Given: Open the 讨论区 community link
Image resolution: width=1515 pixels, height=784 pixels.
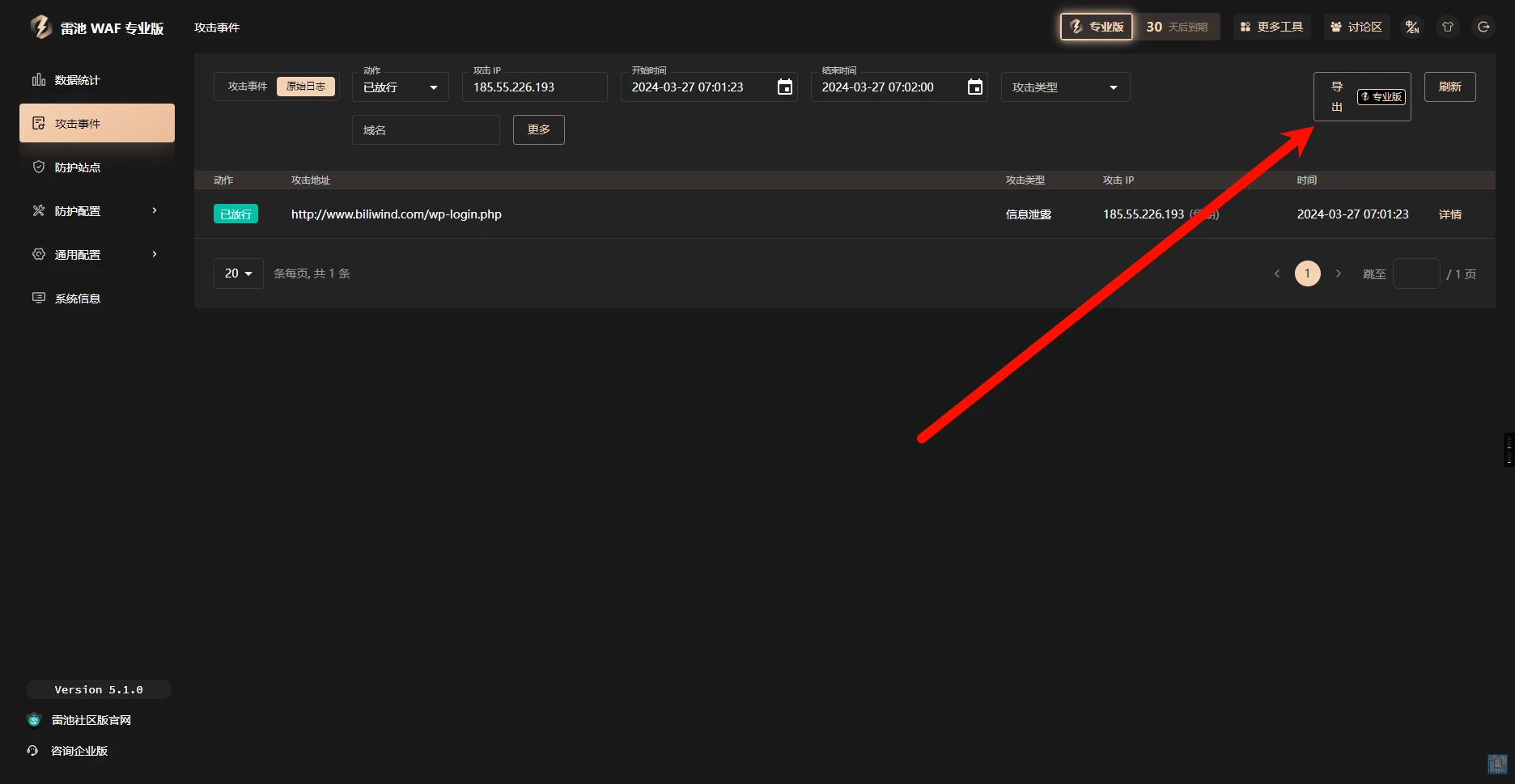Looking at the screenshot, I should 1356,27.
